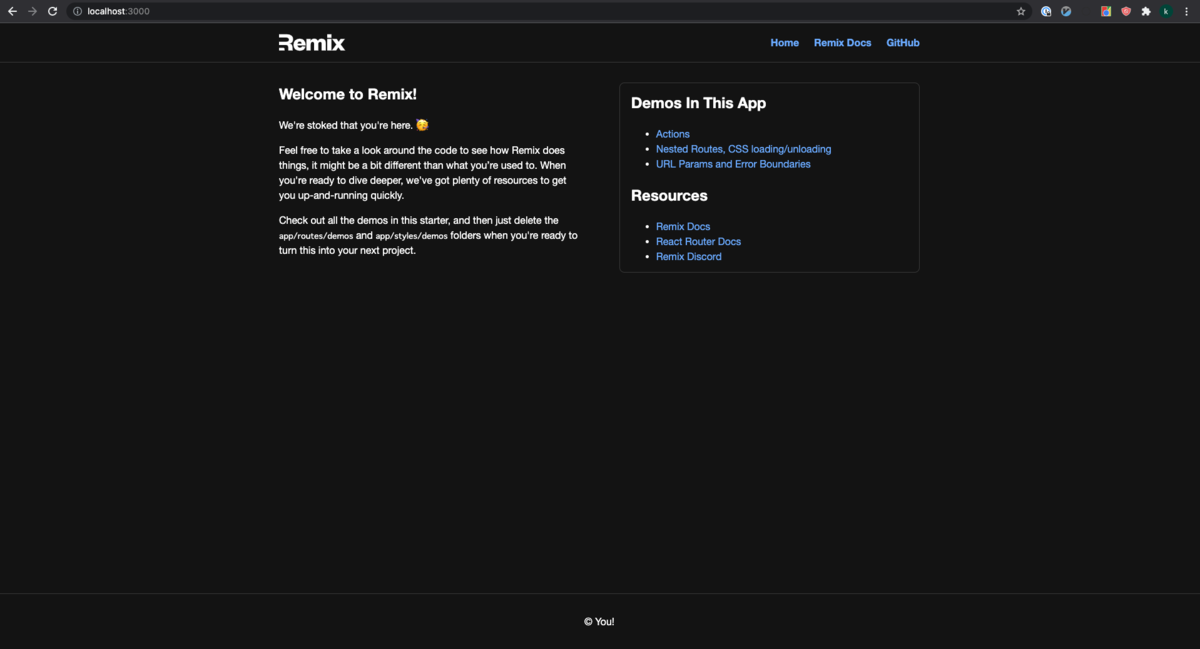
Task: Open the profile avatar labeled k
Action: point(1166,11)
